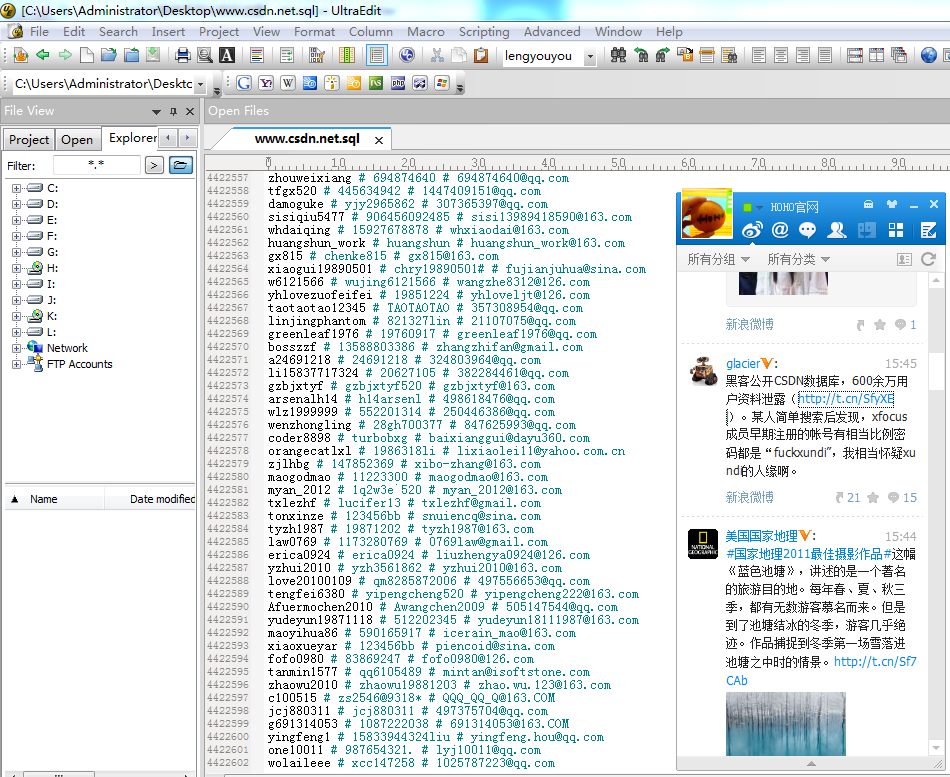The height and width of the screenshot is (777, 950).
Task: Sort file list by Name column
Action: [54, 499]
